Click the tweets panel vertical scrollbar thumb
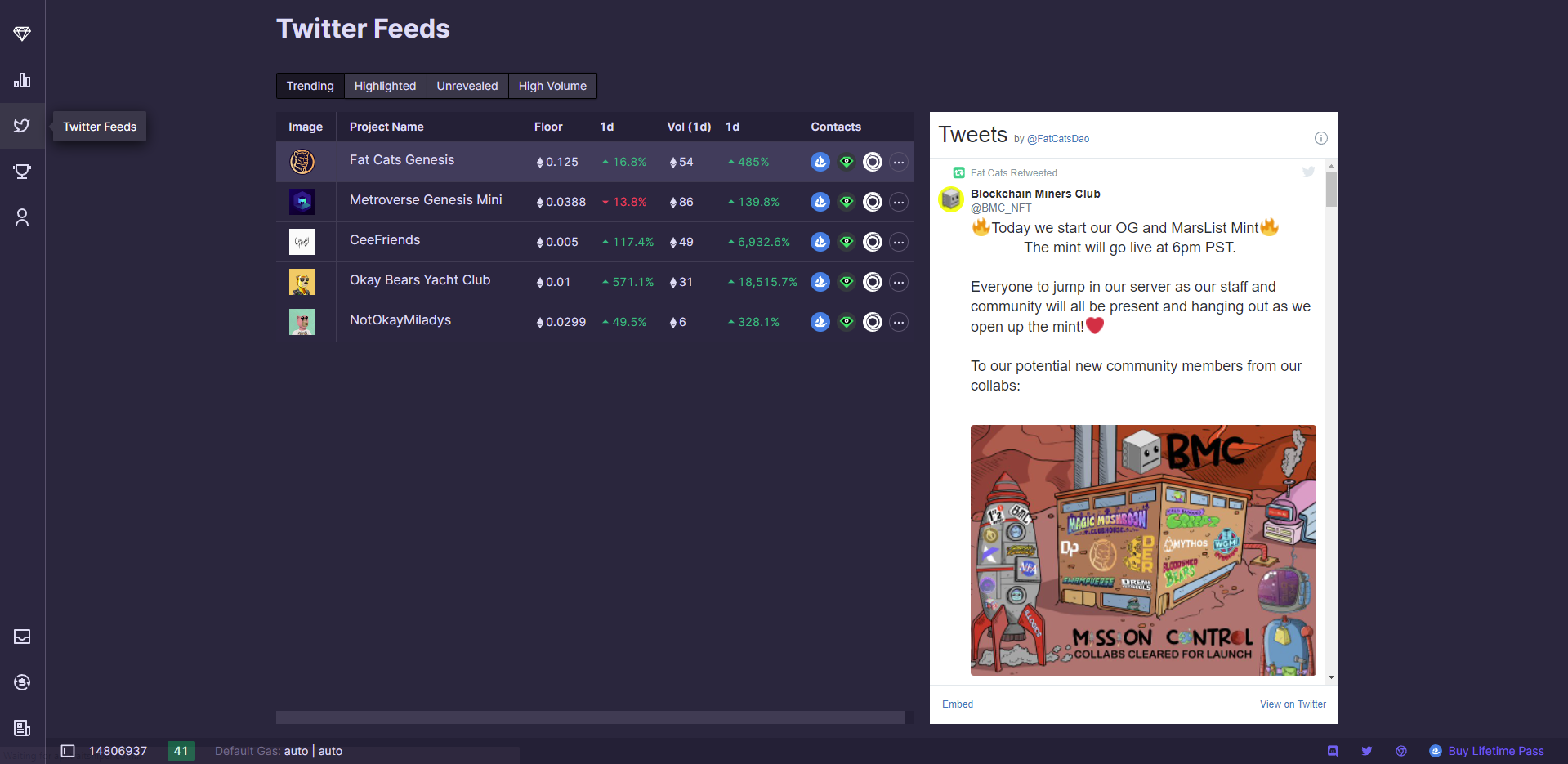This screenshot has width=1568, height=764. pyautogui.click(x=1331, y=190)
